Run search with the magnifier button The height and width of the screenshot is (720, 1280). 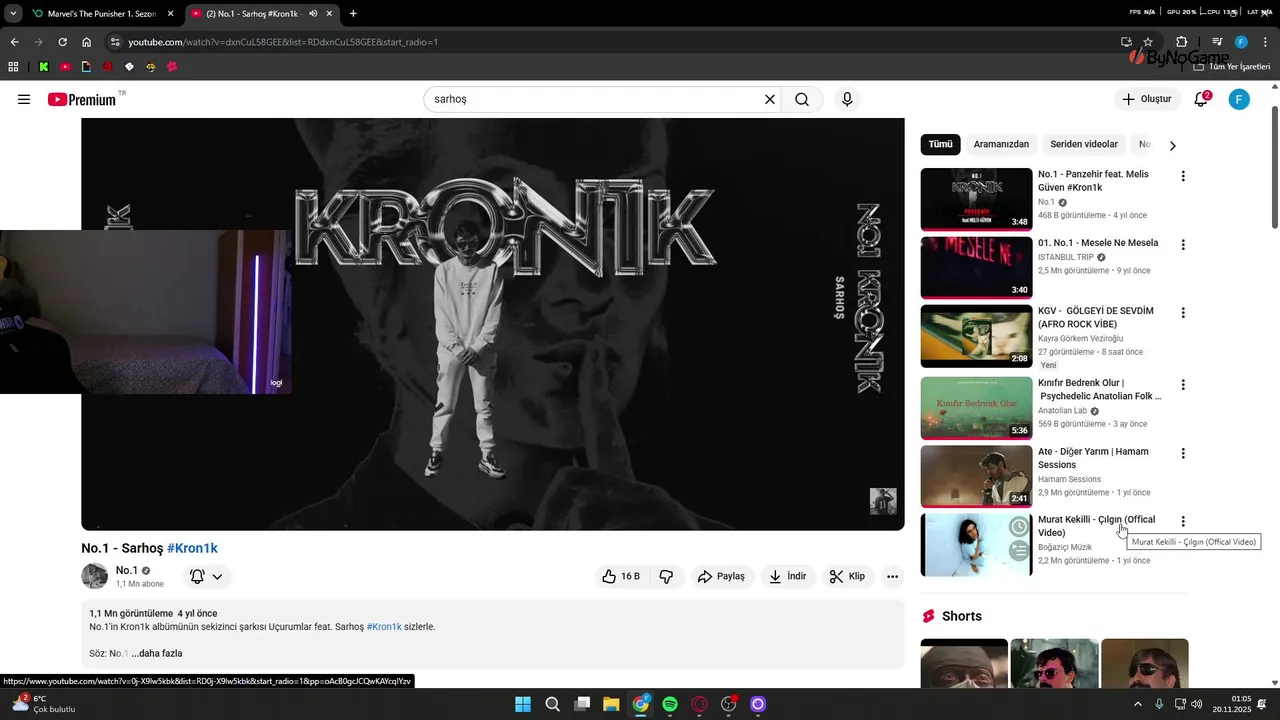802,99
